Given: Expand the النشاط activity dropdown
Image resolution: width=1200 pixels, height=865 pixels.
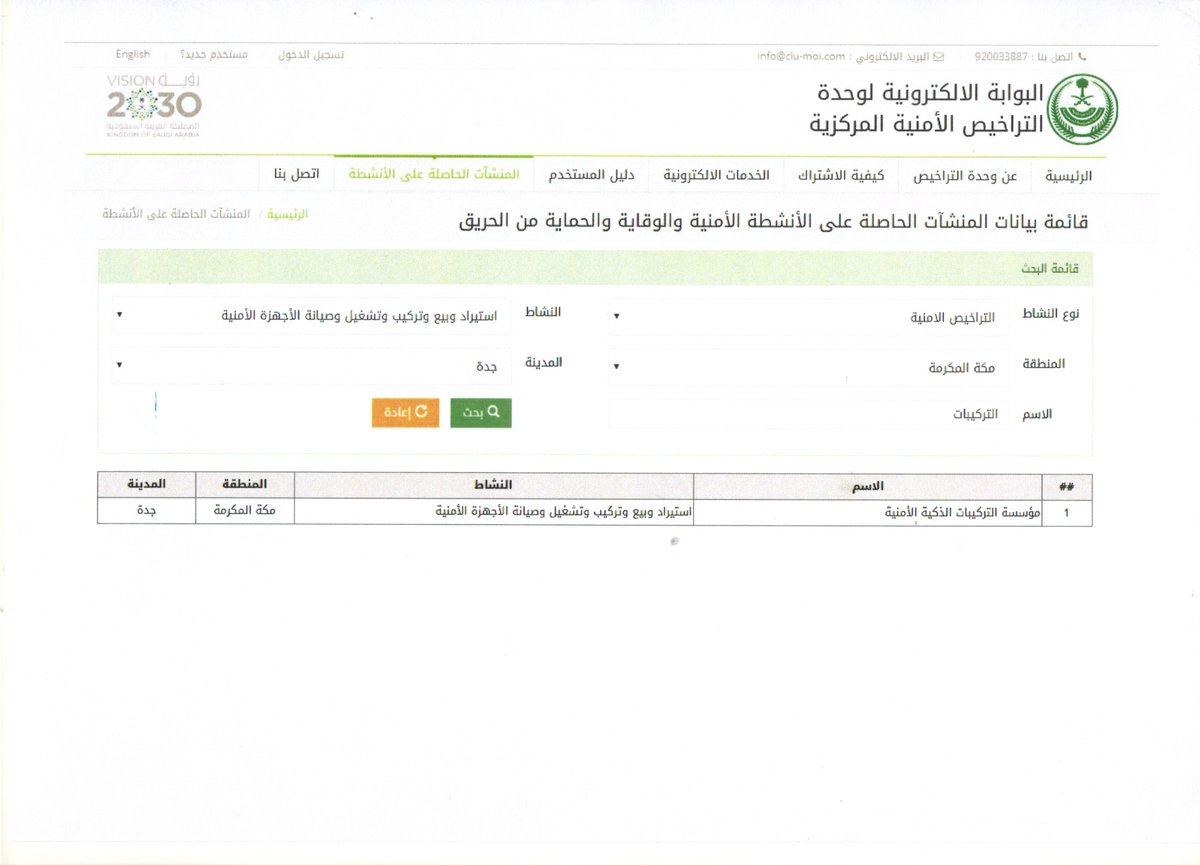Looking at the screenshot, I should [x=311, y=315].
